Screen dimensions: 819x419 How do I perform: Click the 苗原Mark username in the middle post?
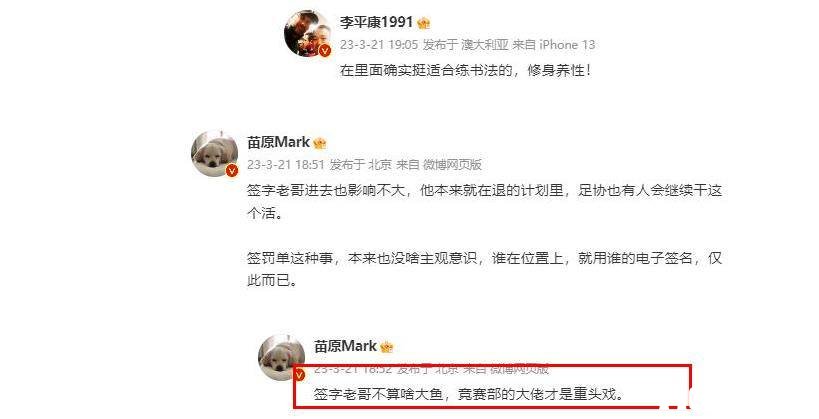(278, 142)
